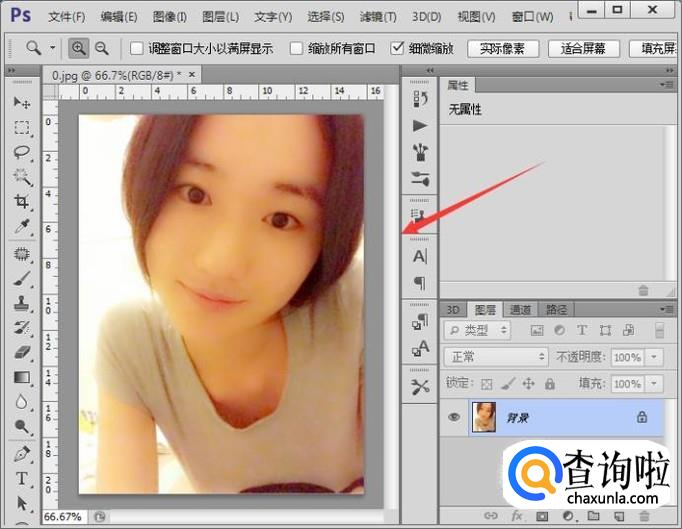Image resolution: width=682 pixels, height=529 pixels.
Task: Open the Character panel icon
Action: pos(419,256)
